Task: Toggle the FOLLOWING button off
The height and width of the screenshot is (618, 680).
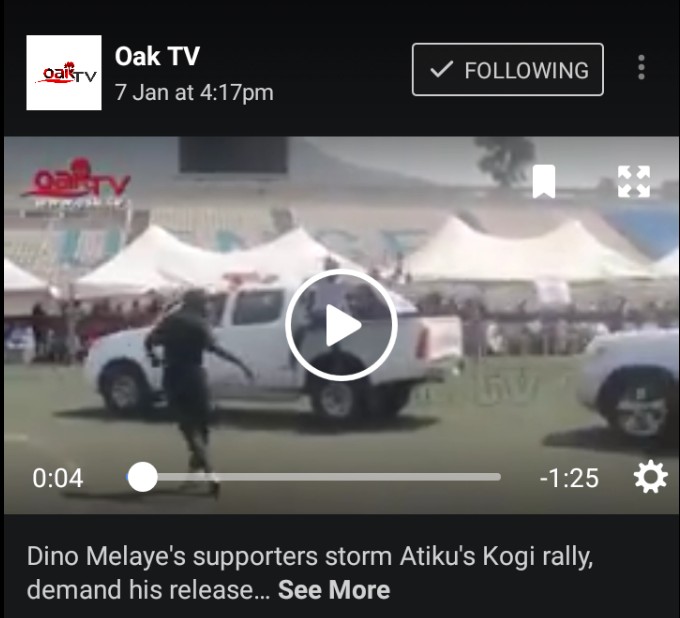Action: pyautogui.click(x=507, y=69)
